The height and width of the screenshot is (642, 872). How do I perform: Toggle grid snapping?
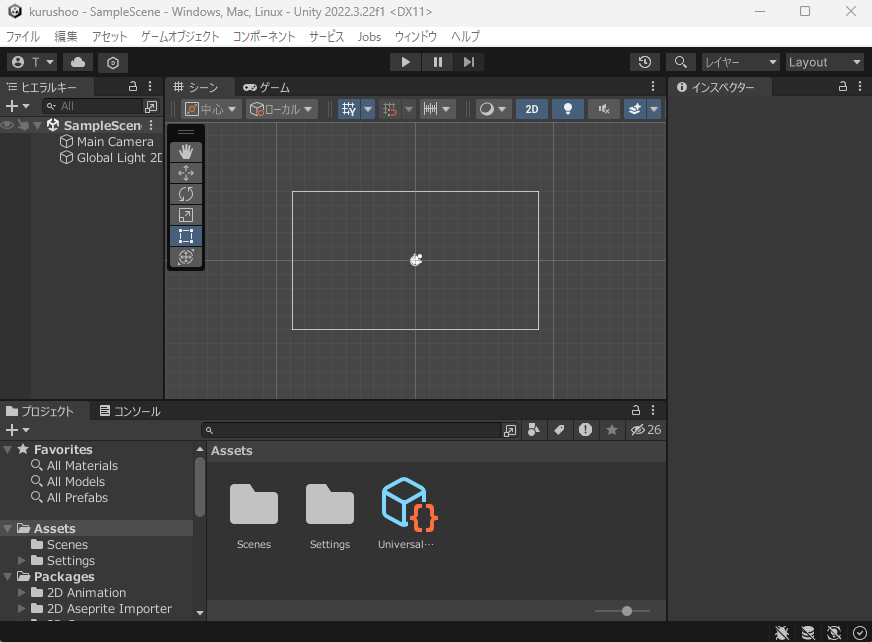(390, 109)
